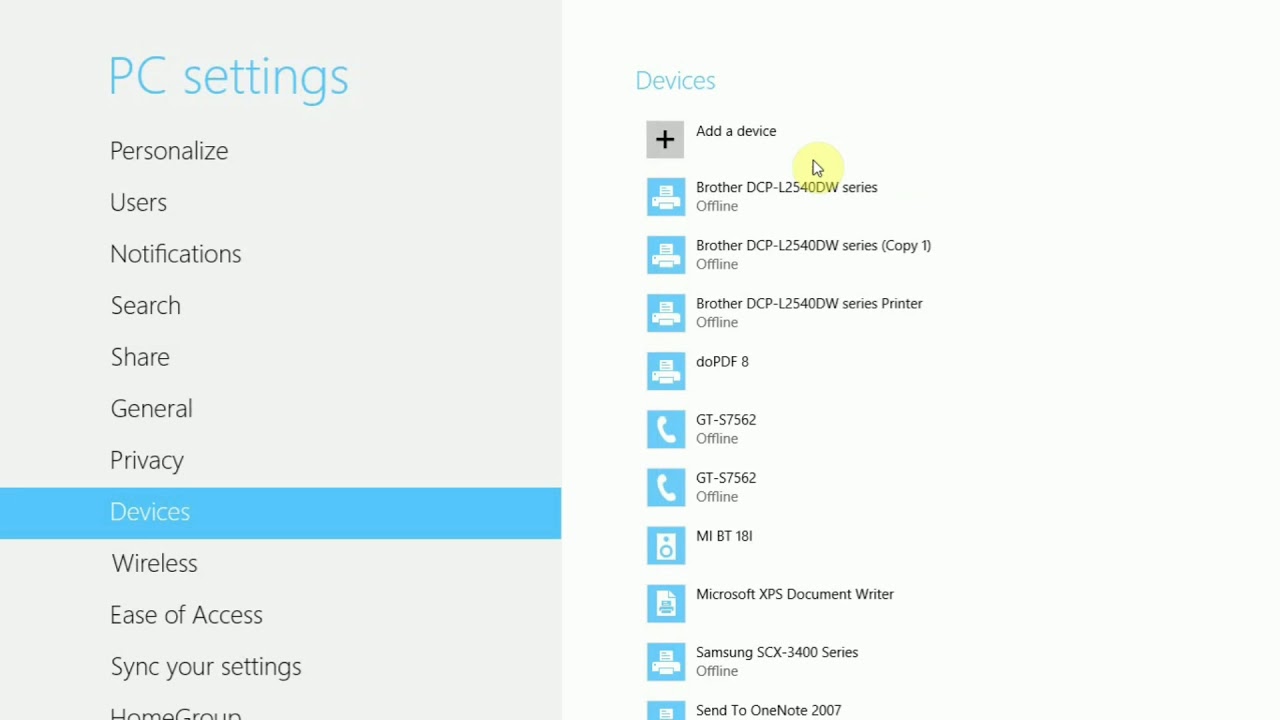The width and height of the screenshot is (1280, 720).
Task: Click Offline status under Brother series (Copy 1)
Action: 717,264
